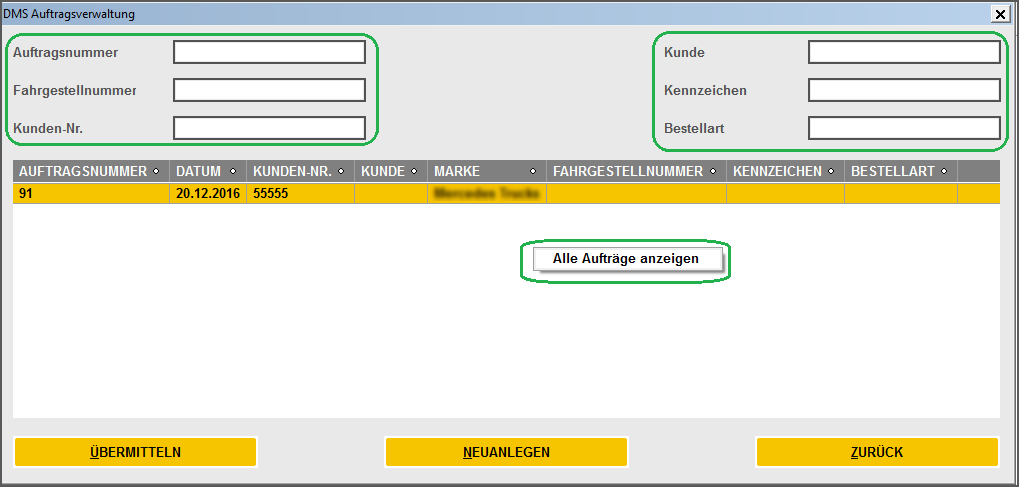
Task: Click sort dot in AUFTRAGSNUMMER header
Action: point(156,172)
